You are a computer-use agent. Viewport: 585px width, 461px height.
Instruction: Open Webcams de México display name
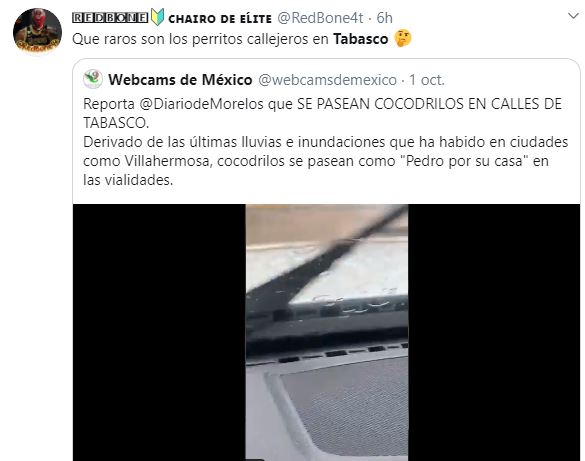[x=180, y=80]
